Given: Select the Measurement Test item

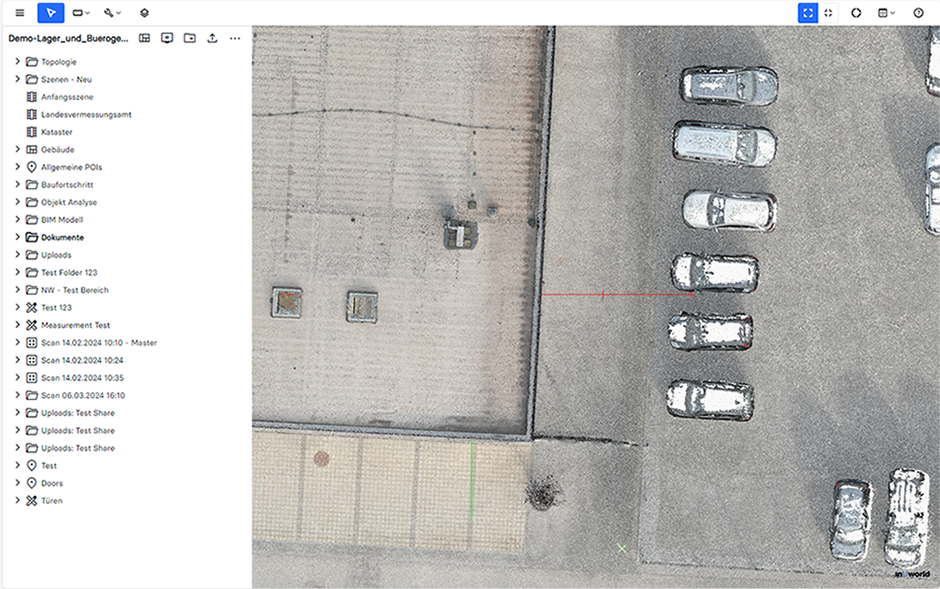Looking at the screenshot, I should 75,325.
